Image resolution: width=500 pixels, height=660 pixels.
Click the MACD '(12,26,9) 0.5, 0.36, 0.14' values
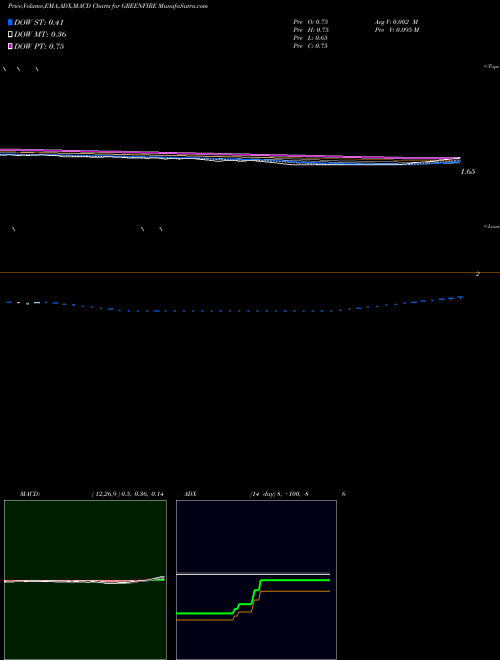click(128, 494)
